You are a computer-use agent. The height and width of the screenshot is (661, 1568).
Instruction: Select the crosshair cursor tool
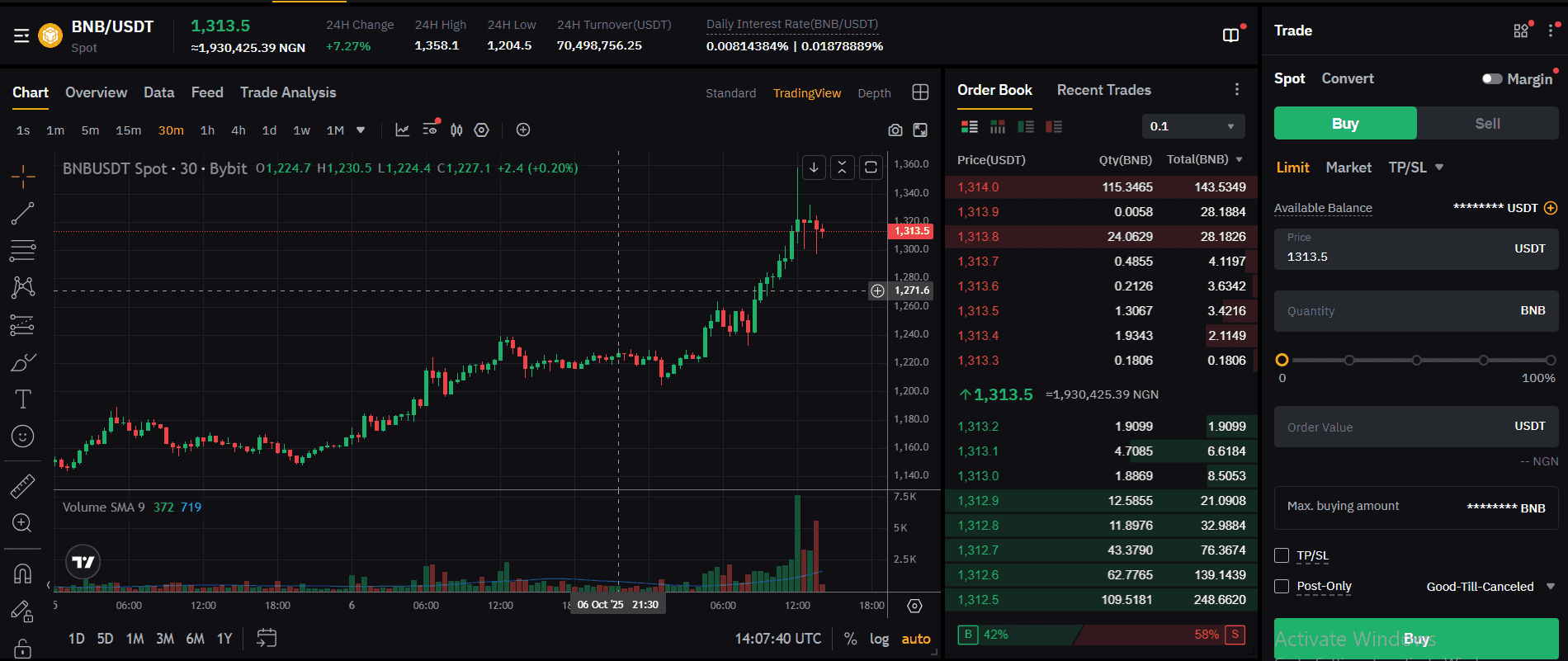point(23,175)
